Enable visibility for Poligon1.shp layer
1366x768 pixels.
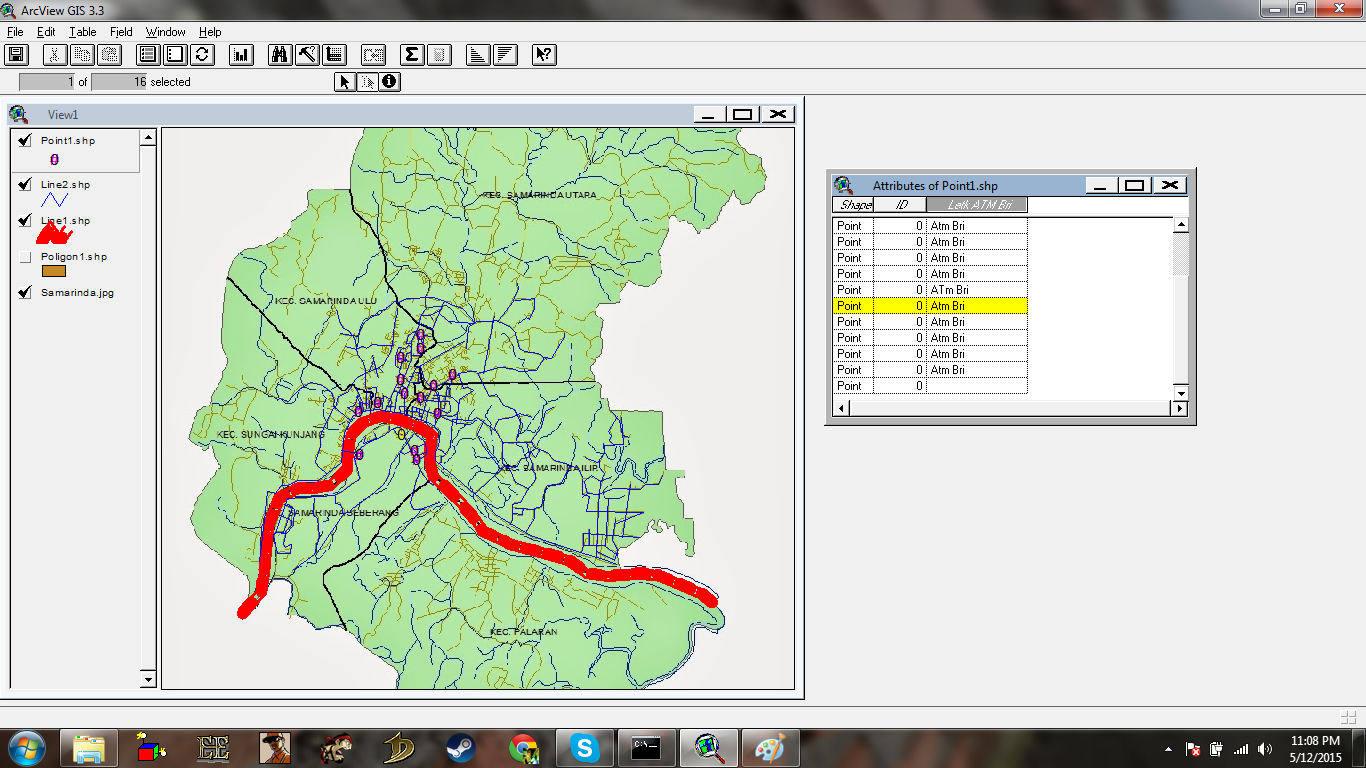pos(24,257)
